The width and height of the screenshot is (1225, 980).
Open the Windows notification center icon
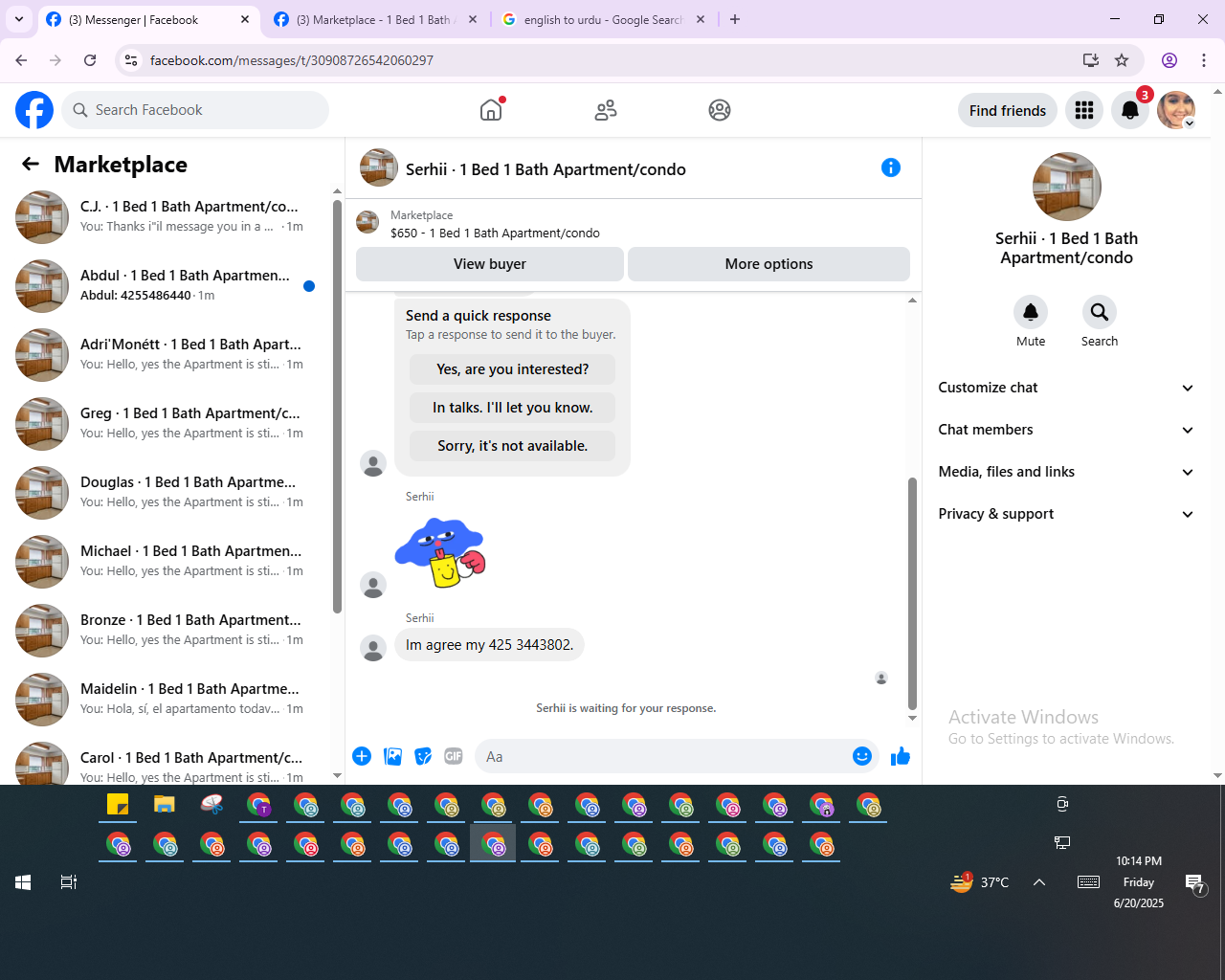click(1194, 882)
